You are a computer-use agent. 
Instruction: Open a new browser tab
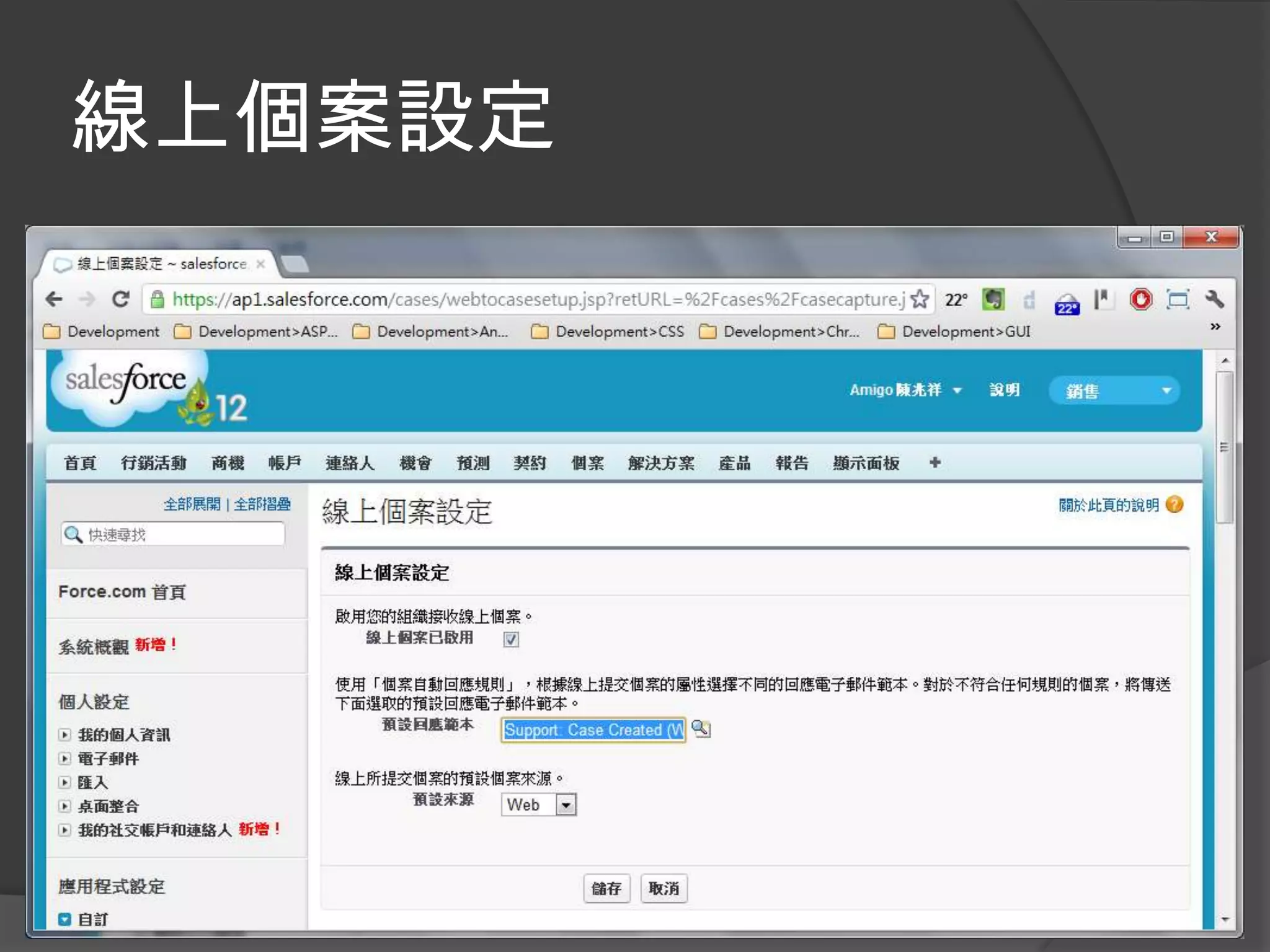pyautogui.click(x=294, y=264)
